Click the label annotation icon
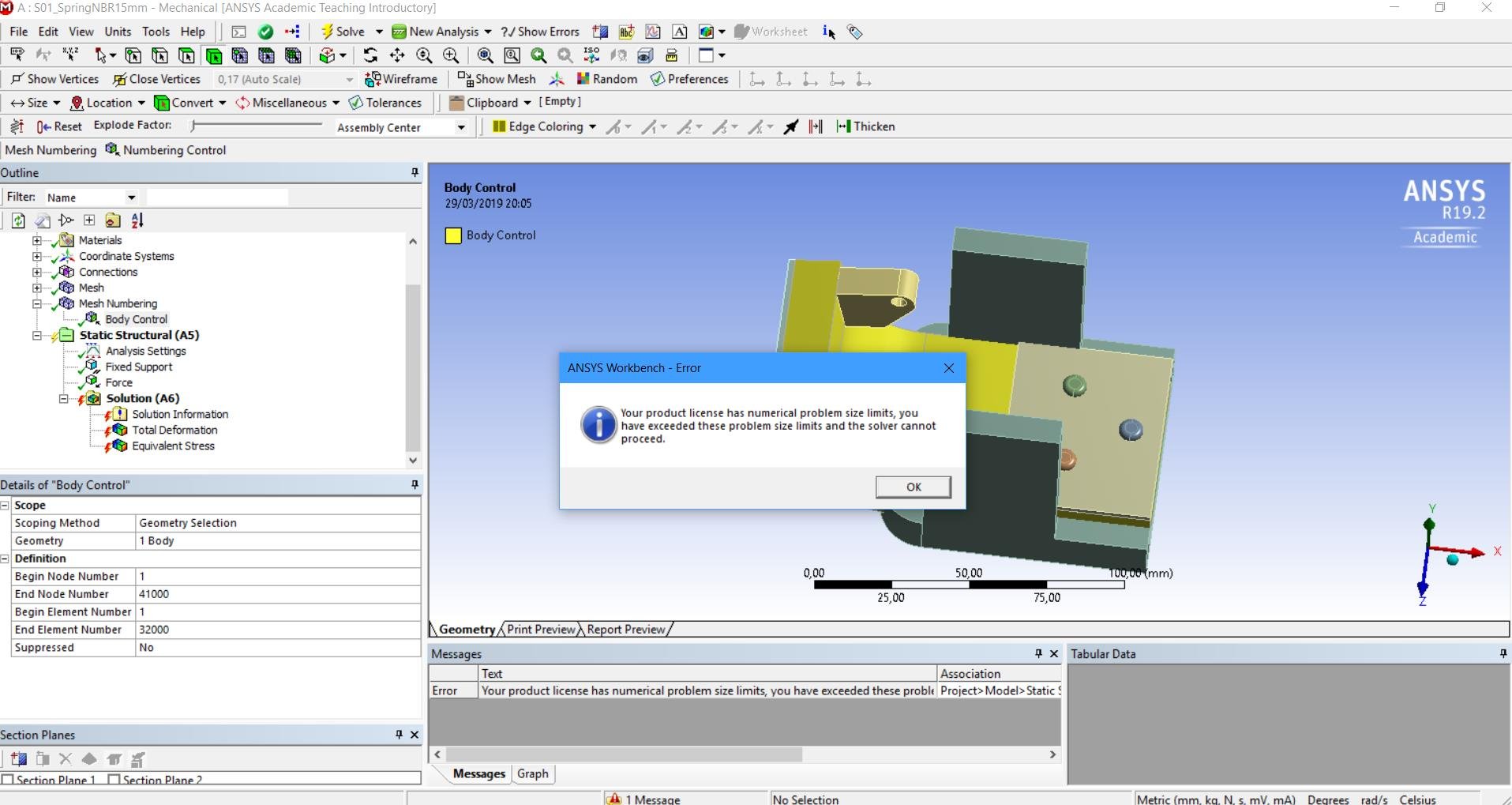This screenshot has height=805, width=1512. pyautogui.click(x=17, y=55)
